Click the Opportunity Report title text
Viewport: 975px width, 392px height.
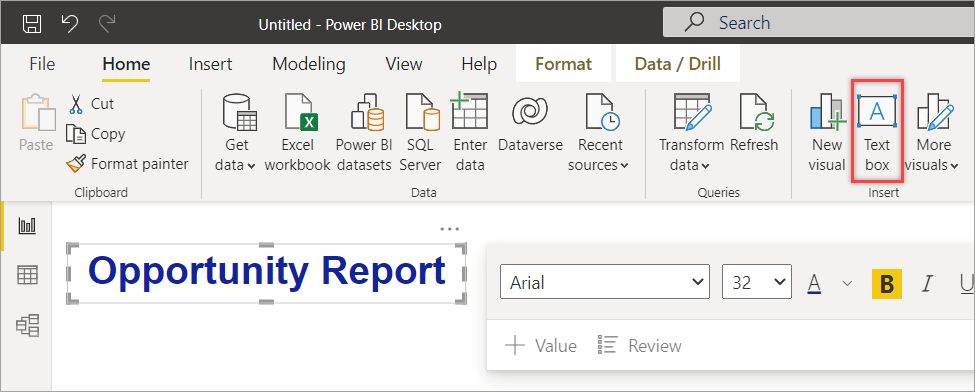(267, 270)
